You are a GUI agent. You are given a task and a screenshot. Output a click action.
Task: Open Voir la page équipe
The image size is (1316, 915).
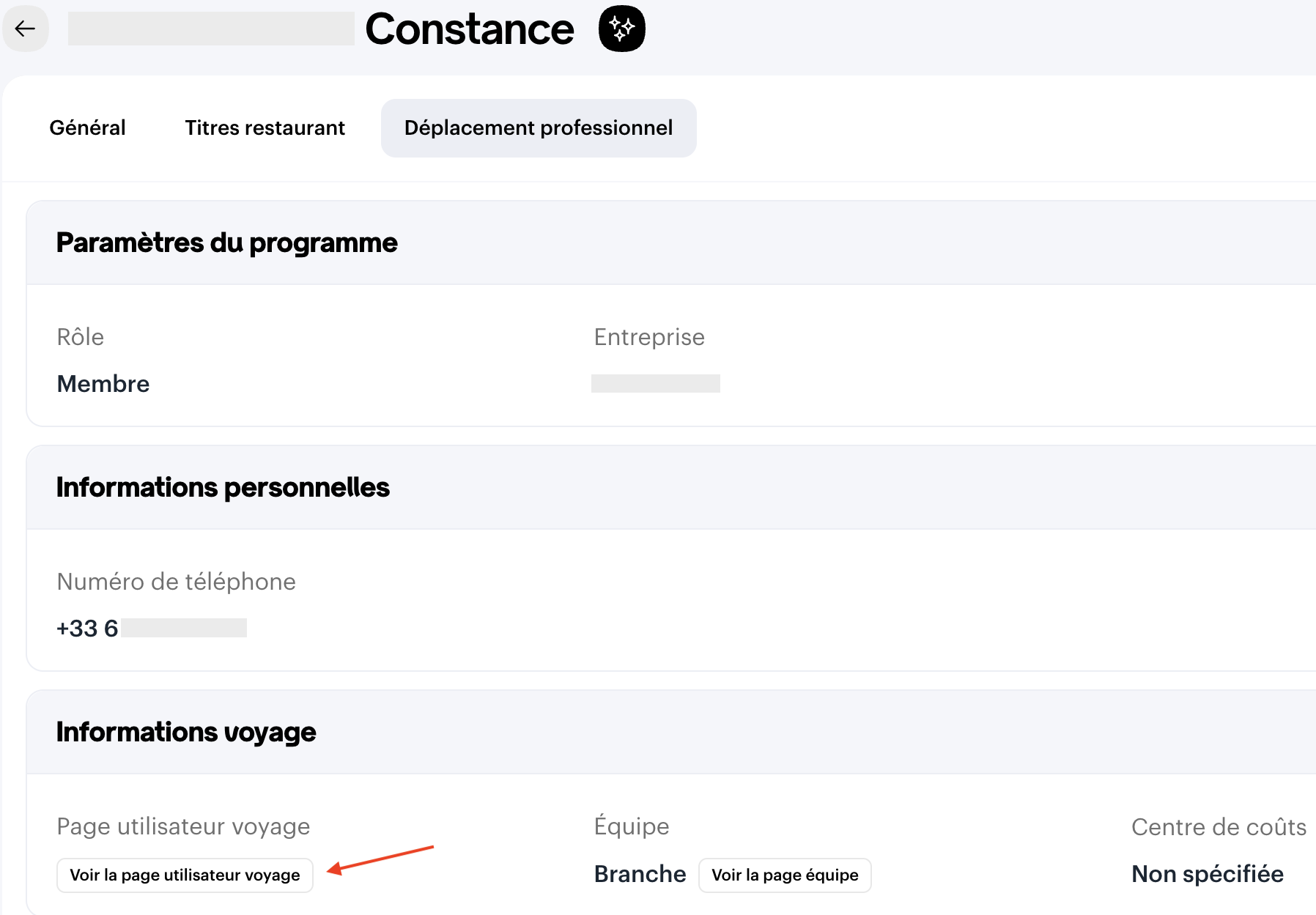click(784, 875)
